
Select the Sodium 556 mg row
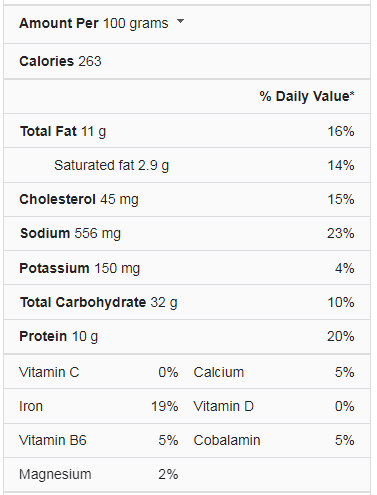coord(187,233)
